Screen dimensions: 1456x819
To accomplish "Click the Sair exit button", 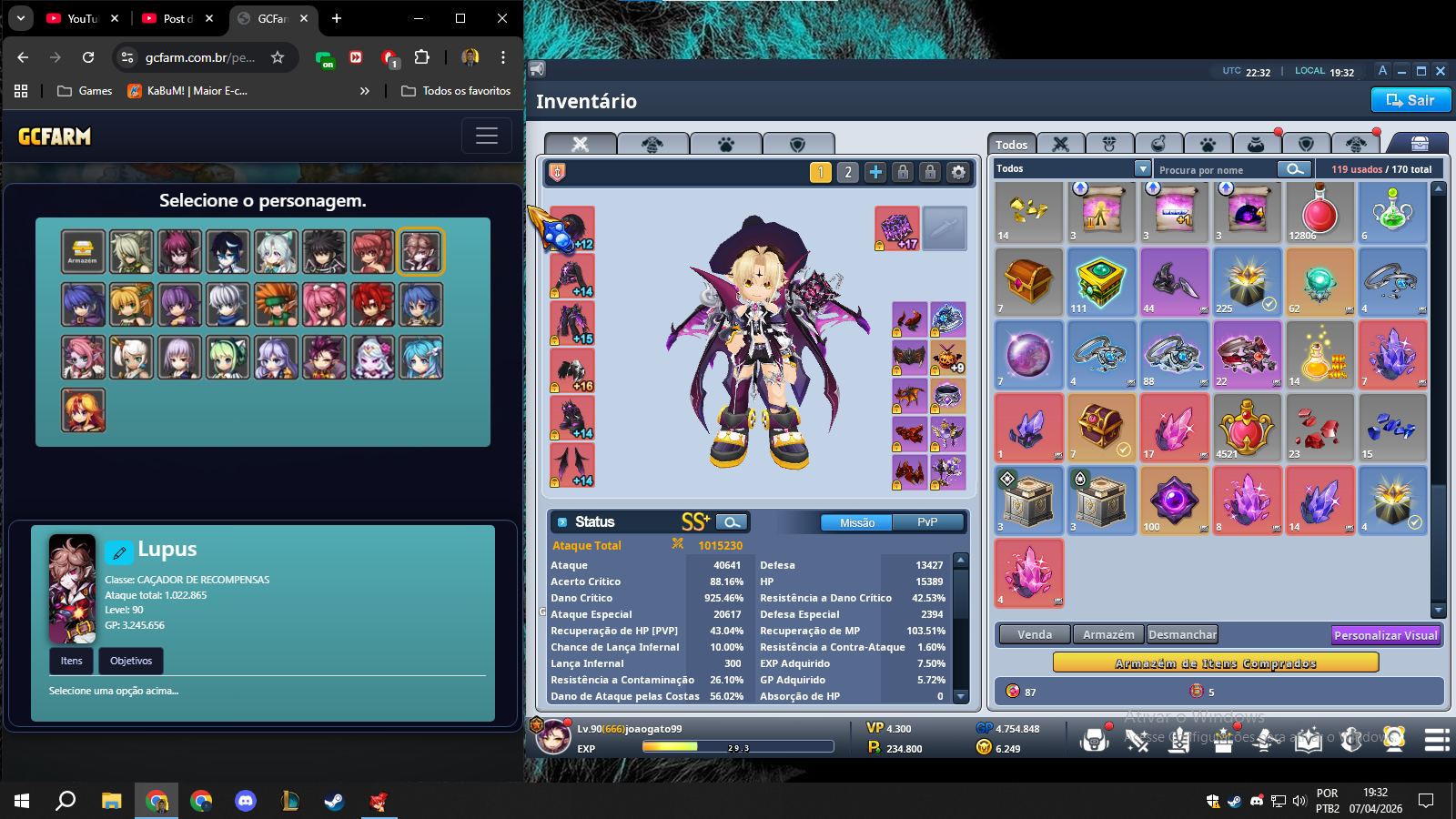I will tap(1410, 100).
